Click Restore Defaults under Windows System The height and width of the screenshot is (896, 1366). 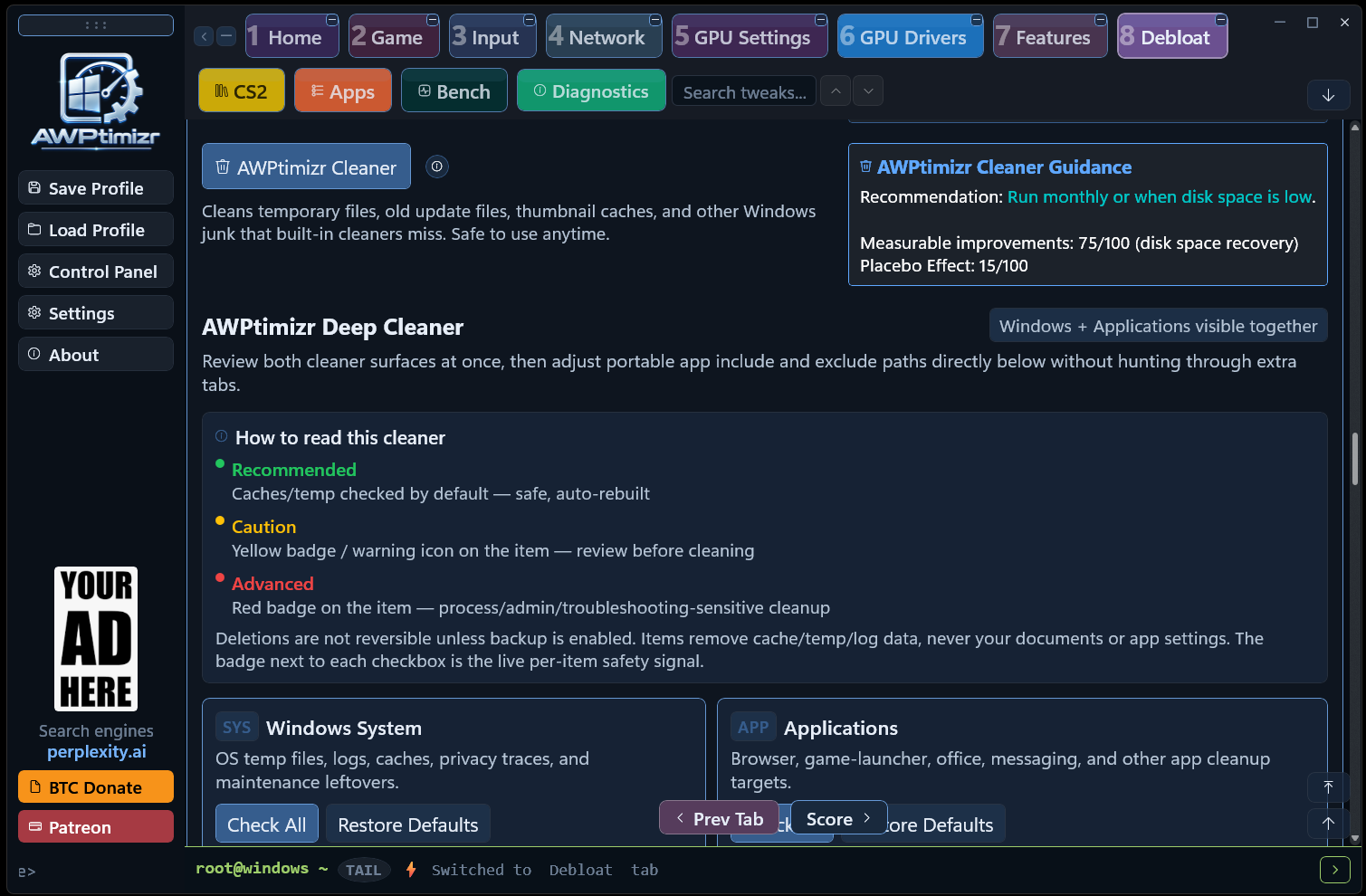coord(408,825)
